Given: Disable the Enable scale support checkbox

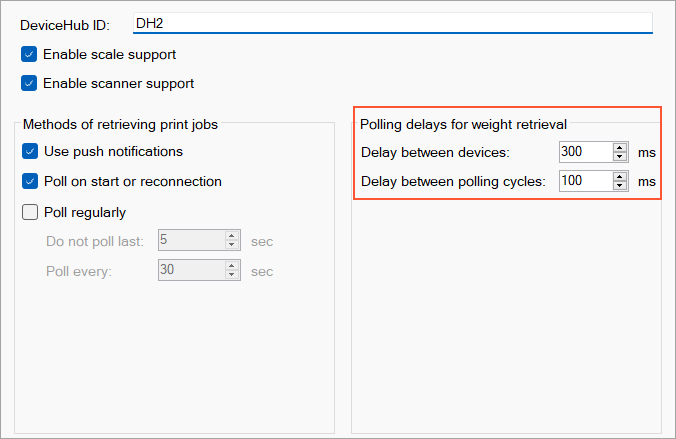Looking at the screenshot, I should [x=29, y=54].
